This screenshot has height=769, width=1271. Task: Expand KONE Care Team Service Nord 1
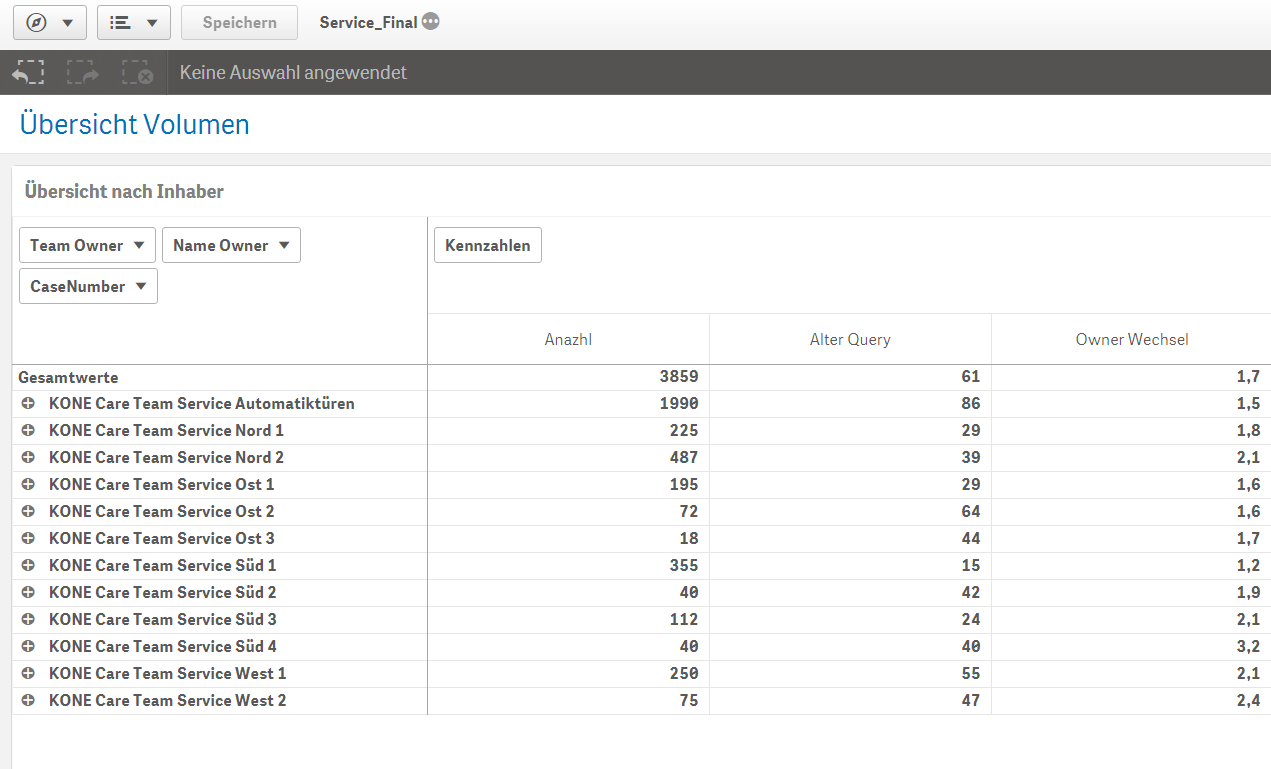point(28,431)
